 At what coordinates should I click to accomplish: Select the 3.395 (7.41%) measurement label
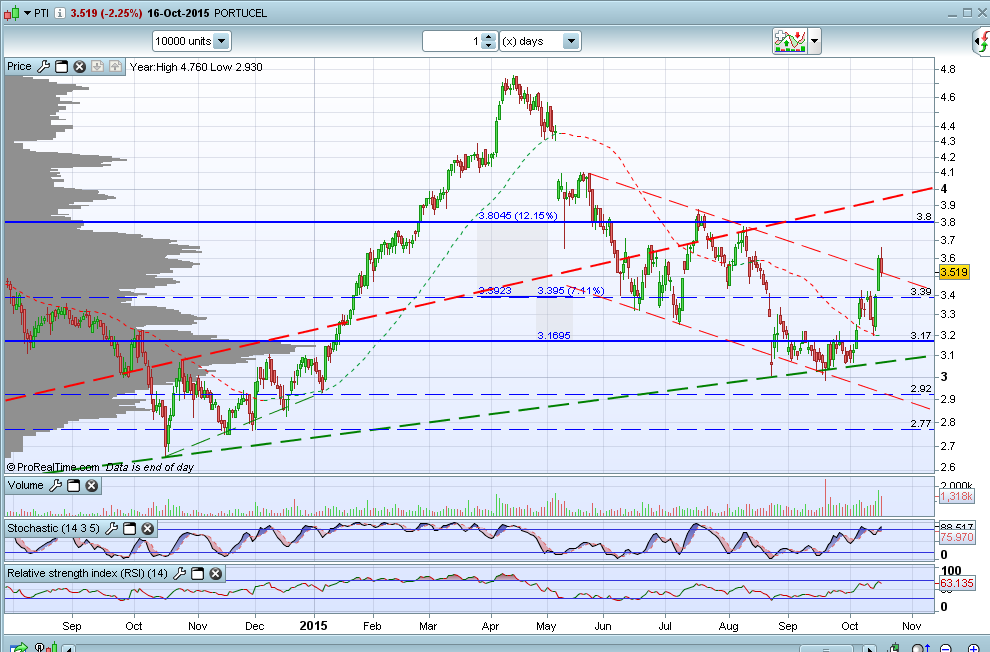pos(571,291)
